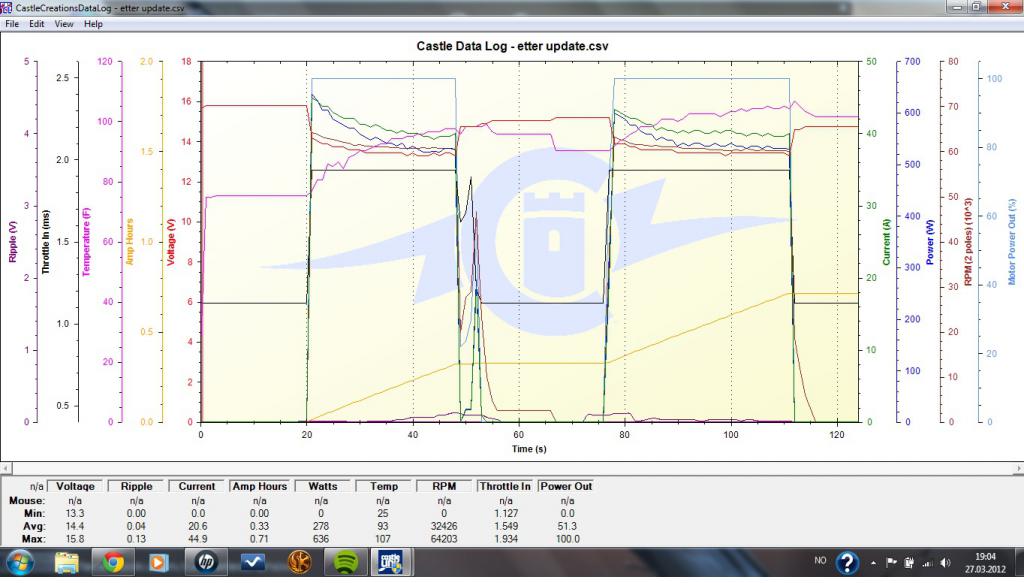Image resolution: width=1024 pixels, height=583 pixels.
Task: Launch Google Chrome from the taskbar
Action: coord(113,563)
